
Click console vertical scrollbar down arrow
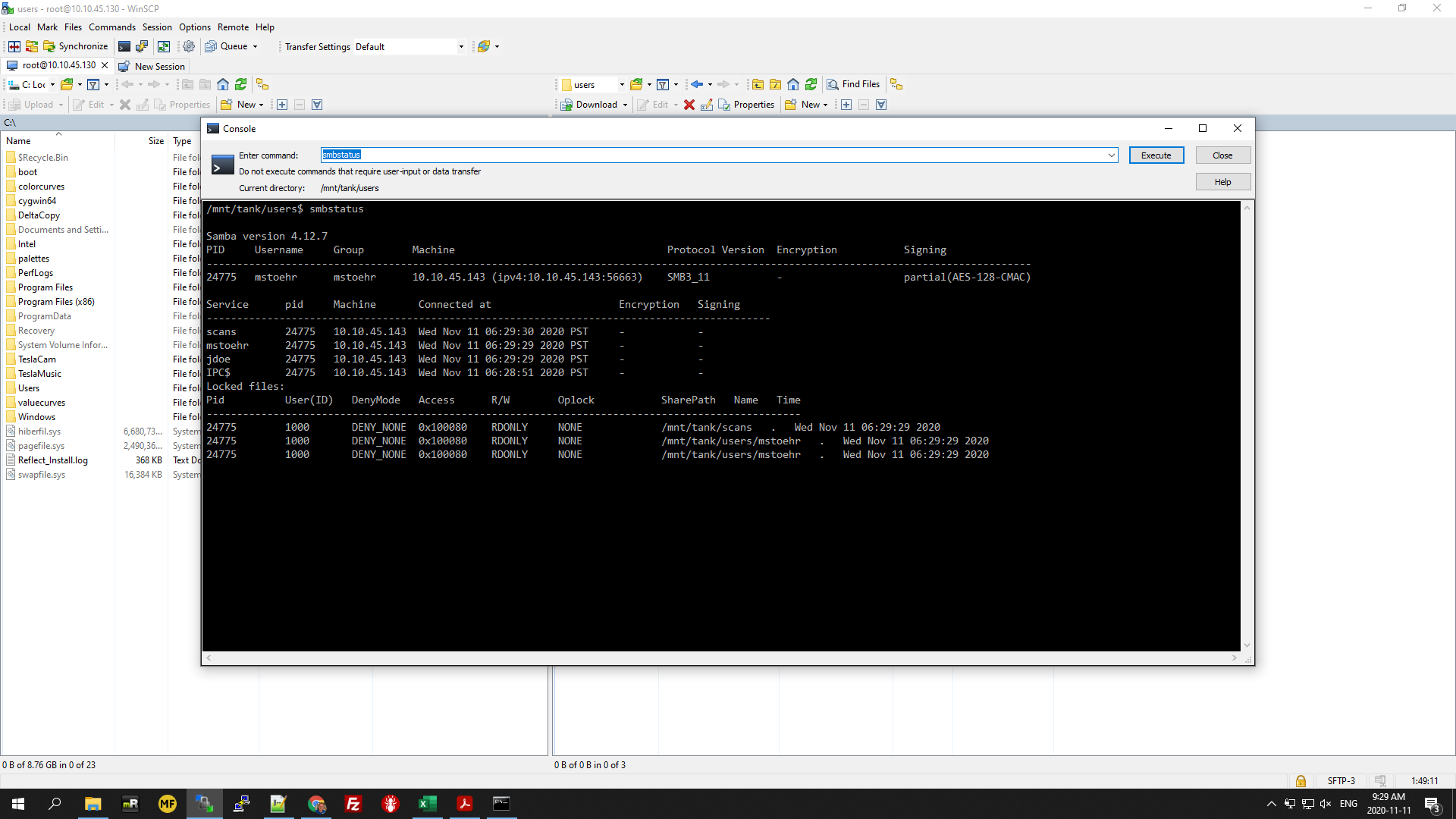(x=1247, y=645)
